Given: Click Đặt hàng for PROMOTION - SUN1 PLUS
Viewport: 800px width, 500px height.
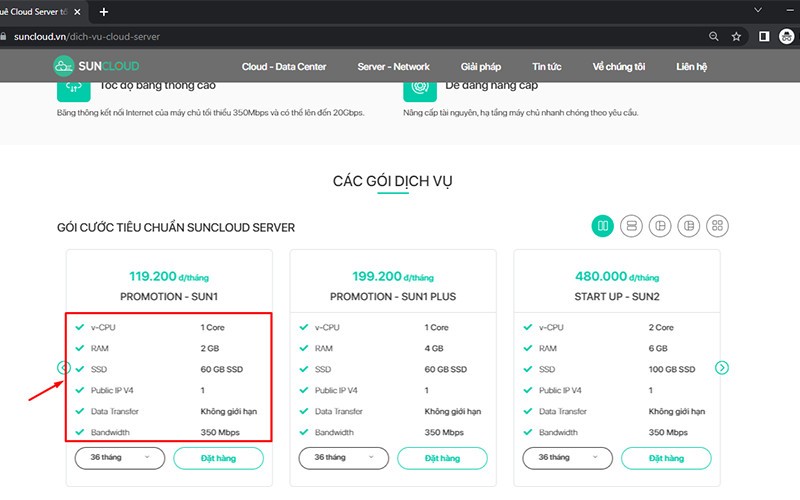Looking at the screenshot, I should (442, 458).
